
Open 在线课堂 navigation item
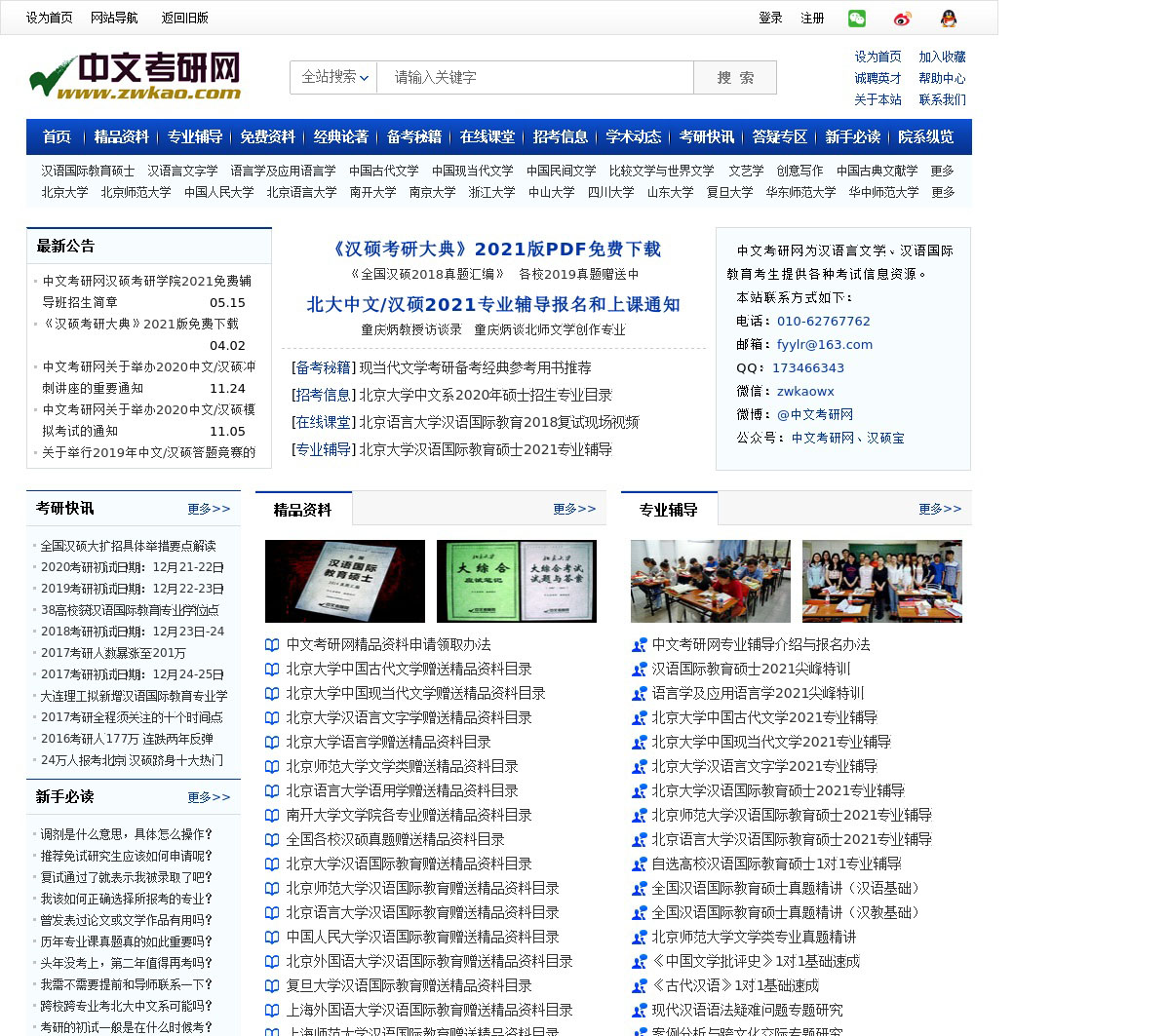pyautogui.click(x=487, y=136)
